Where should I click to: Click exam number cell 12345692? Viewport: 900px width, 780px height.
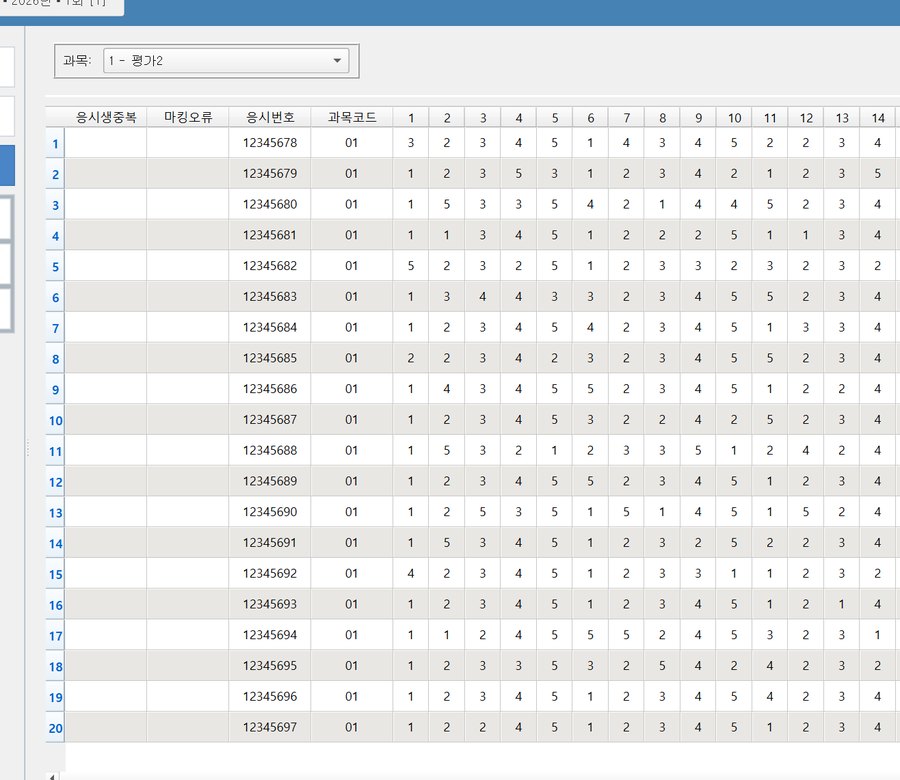click(x=270, y=573)
